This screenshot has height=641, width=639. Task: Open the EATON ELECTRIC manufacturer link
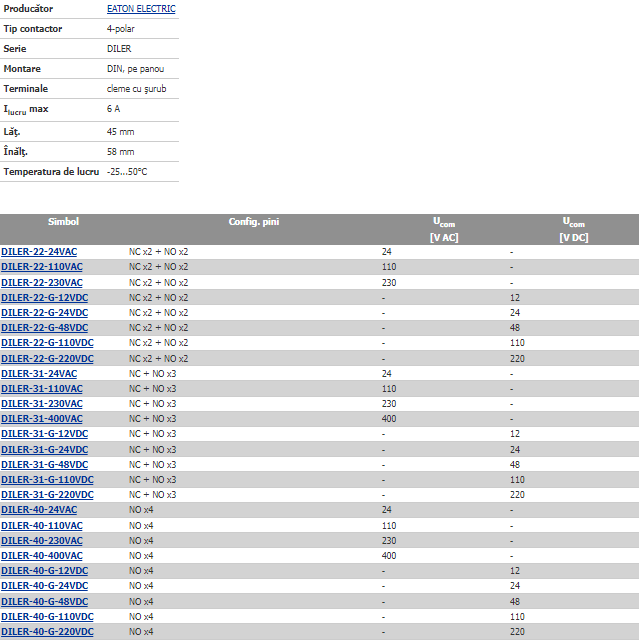141,9
